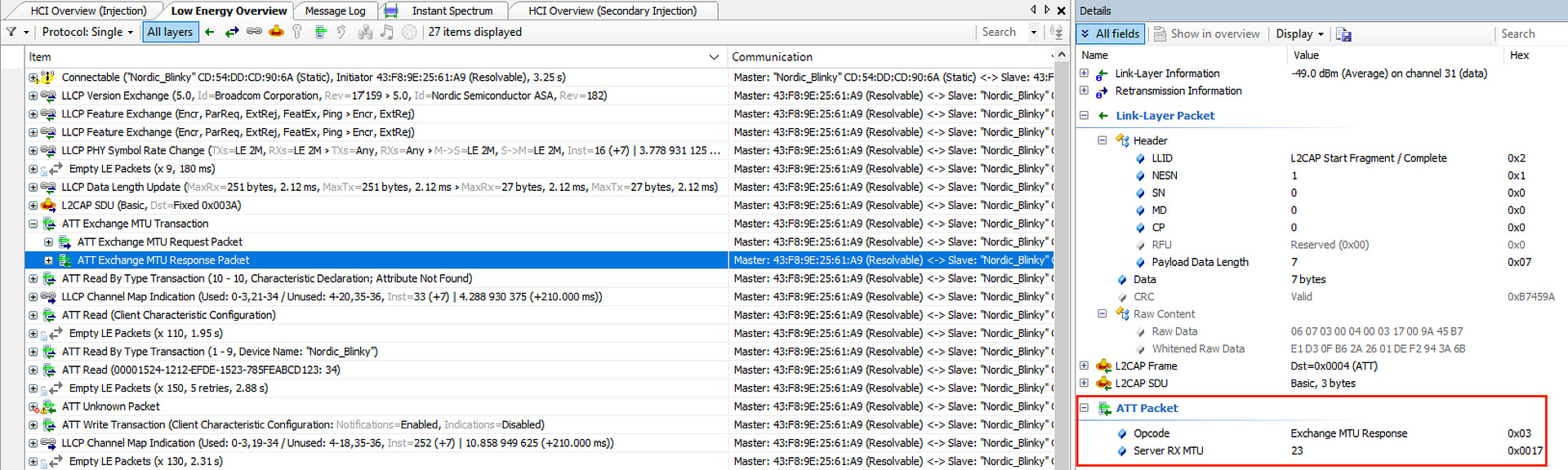Toggle the All layers button
Screen dimensions: 1568x470
170,32
